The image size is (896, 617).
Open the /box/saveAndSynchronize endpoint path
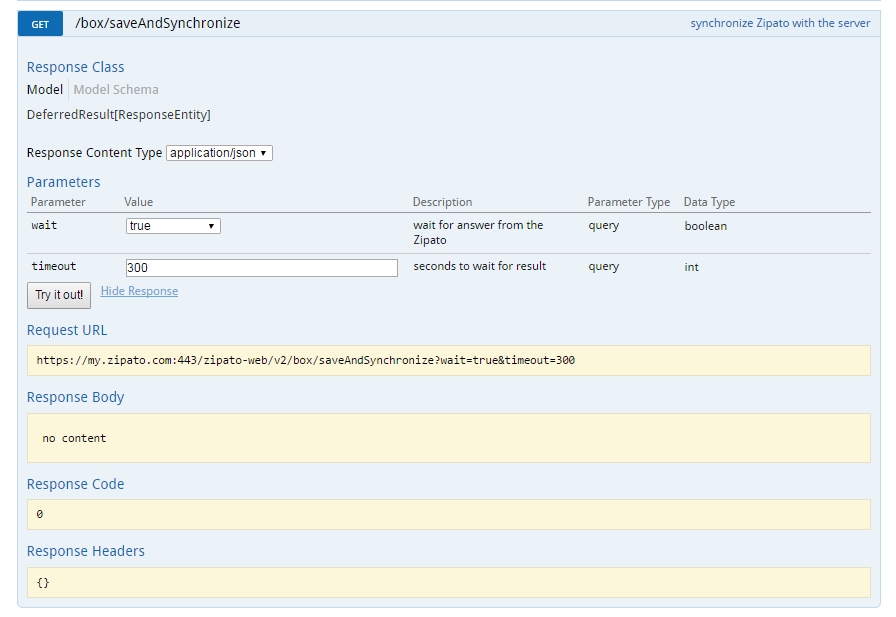(157, 23)
